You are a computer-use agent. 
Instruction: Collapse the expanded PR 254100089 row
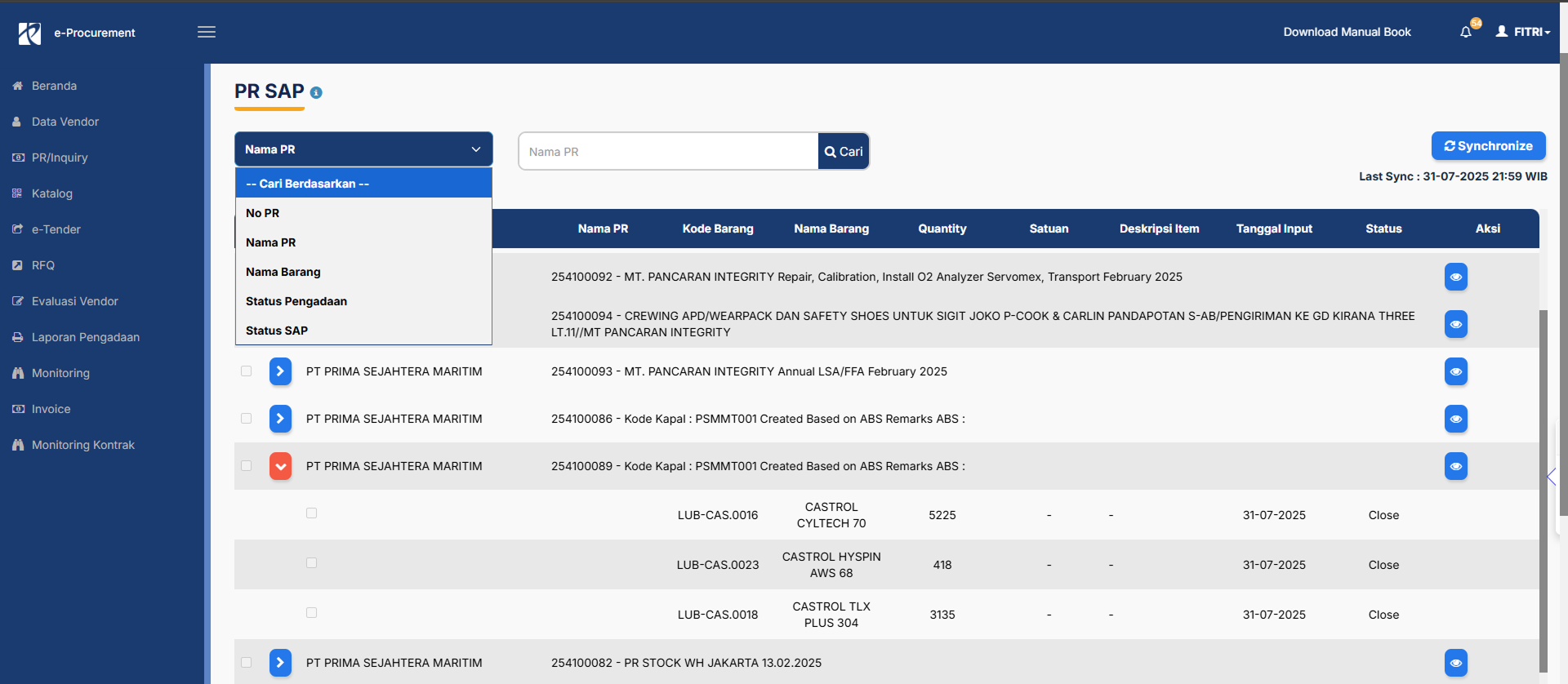(280, 466)
